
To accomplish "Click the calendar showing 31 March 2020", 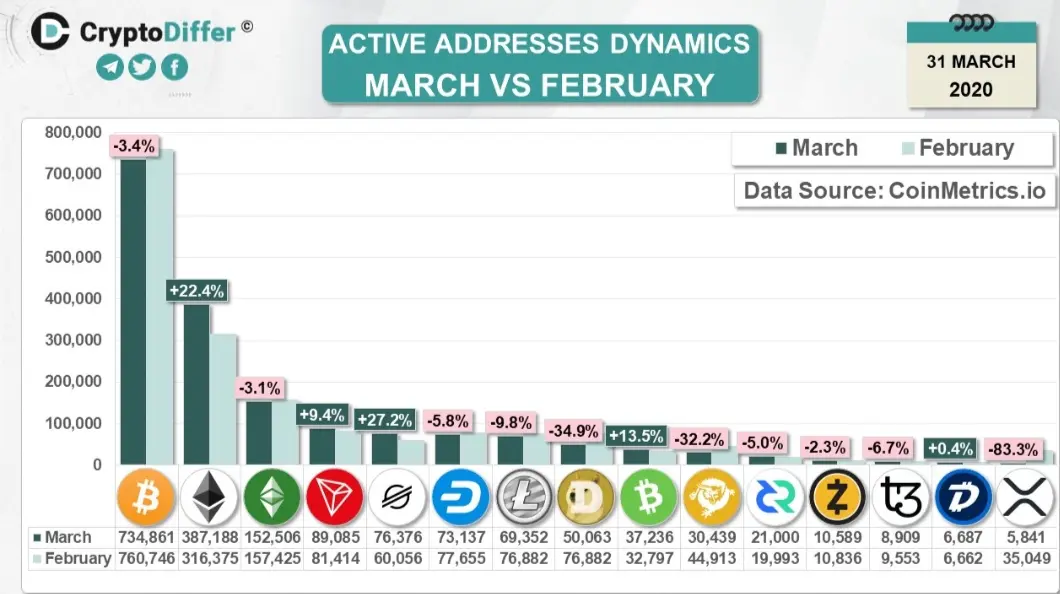I will pyautogui.click(x=971, y=61).
